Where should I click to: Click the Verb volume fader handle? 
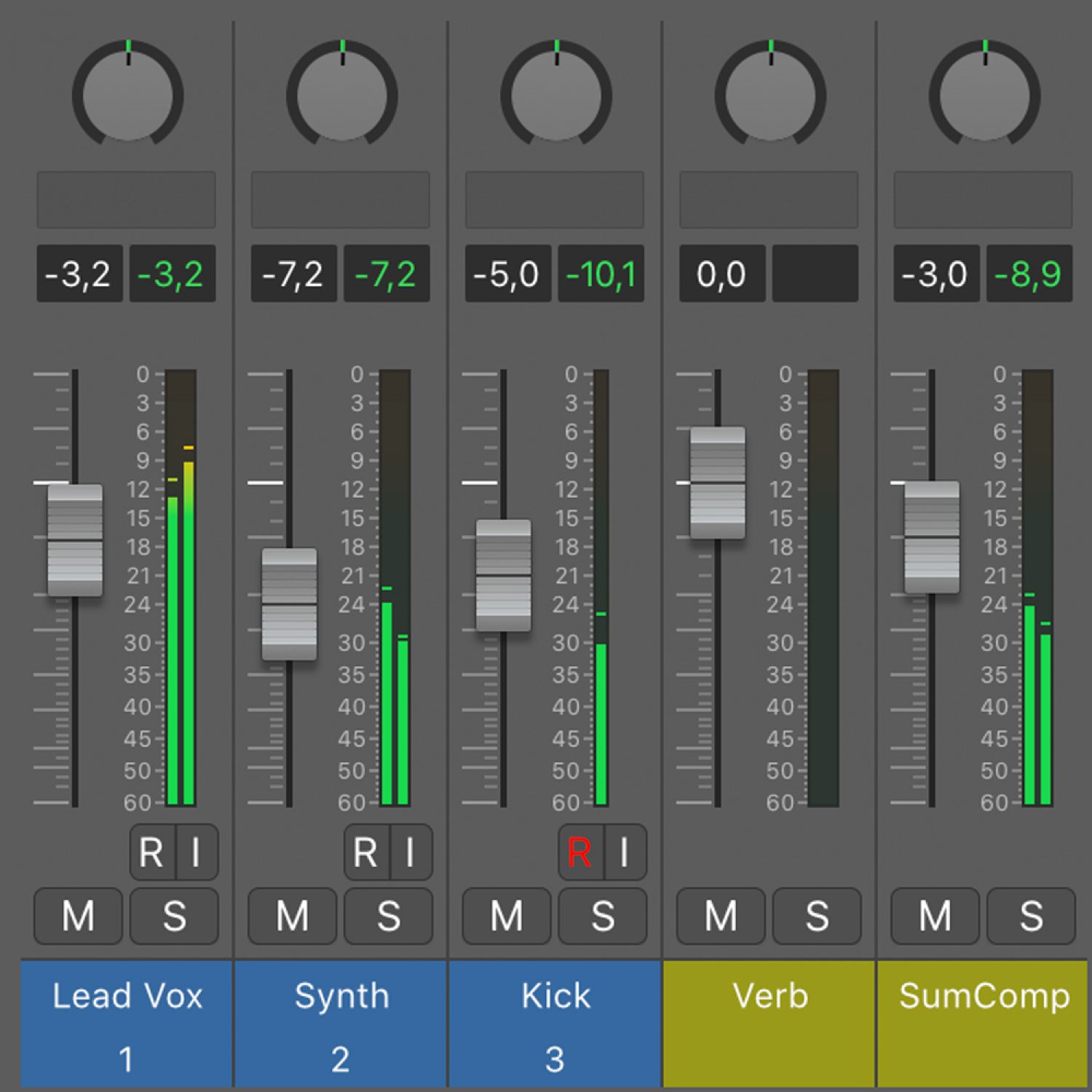tap(717, 483)
